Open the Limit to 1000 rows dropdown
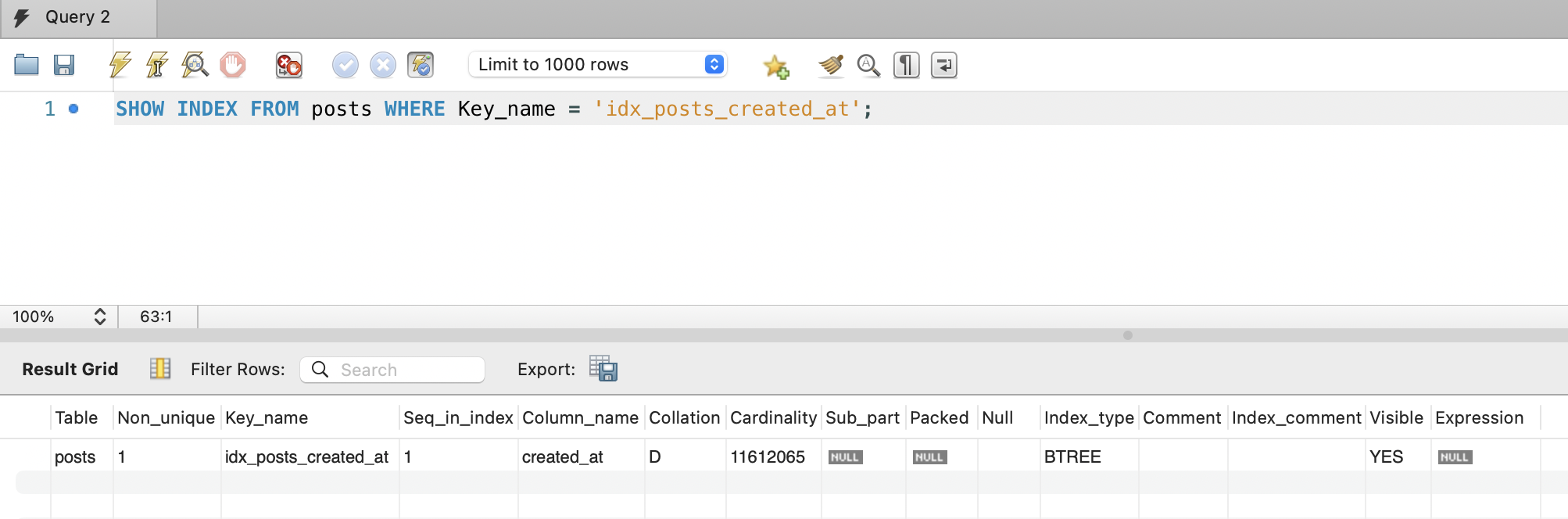This screenshot has width=1568, height=519. [598, 64]
